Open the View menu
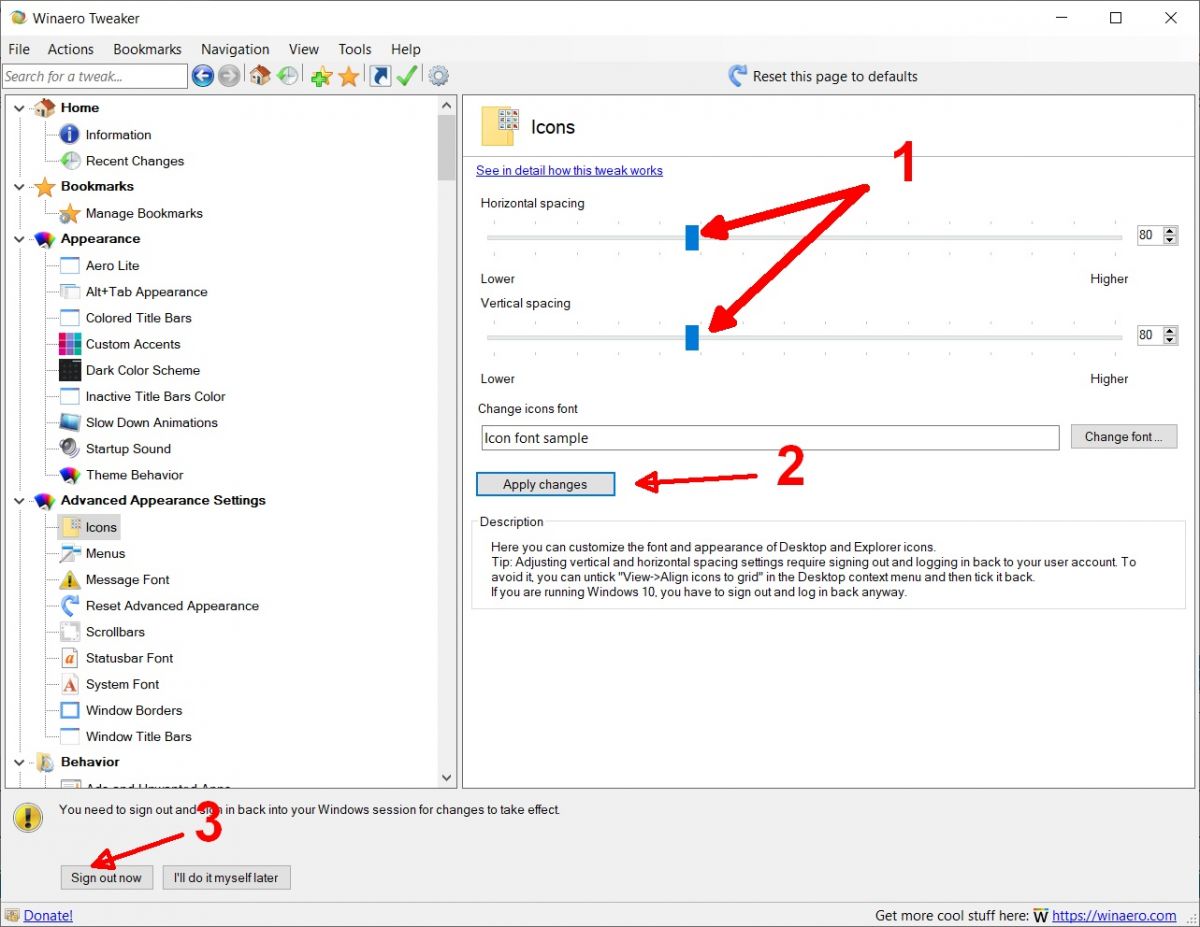 [304, 49]
